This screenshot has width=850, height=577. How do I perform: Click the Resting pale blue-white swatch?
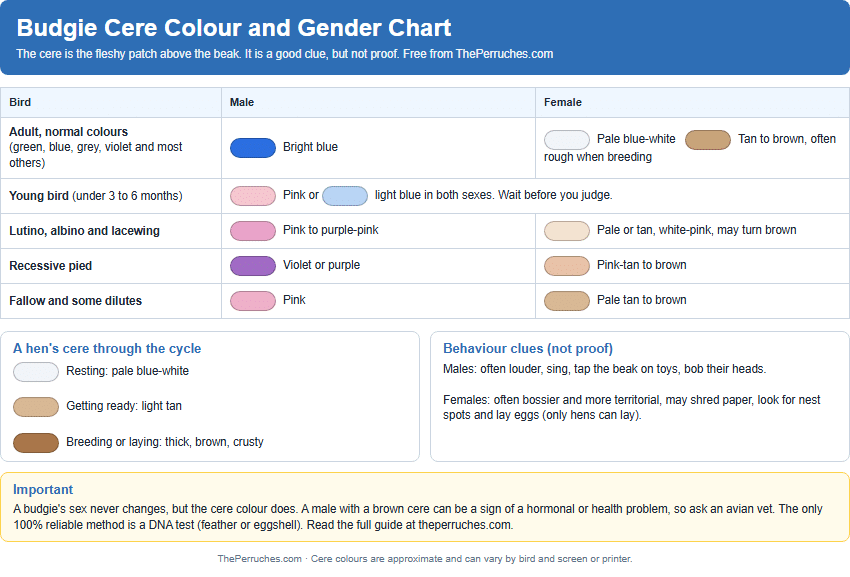[x=36, y=372]
